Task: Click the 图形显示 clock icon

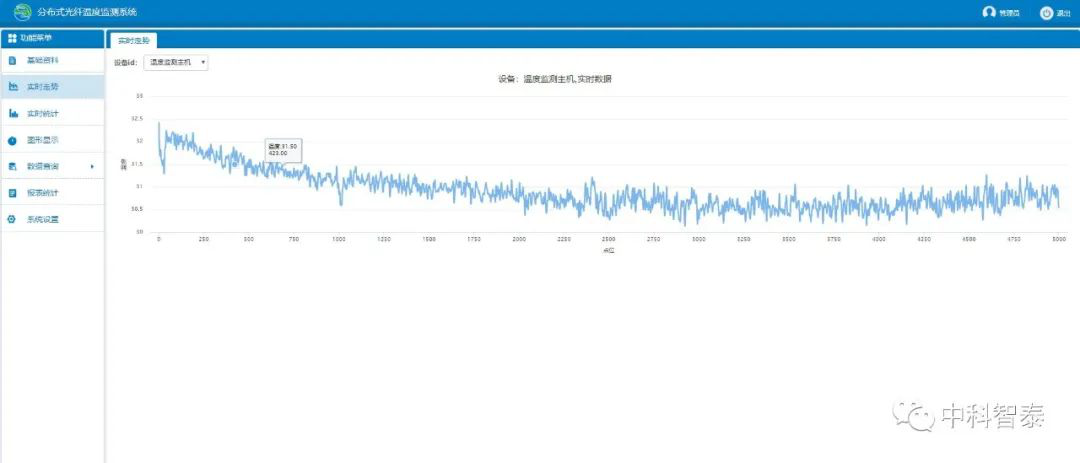Action: point(12,140)
